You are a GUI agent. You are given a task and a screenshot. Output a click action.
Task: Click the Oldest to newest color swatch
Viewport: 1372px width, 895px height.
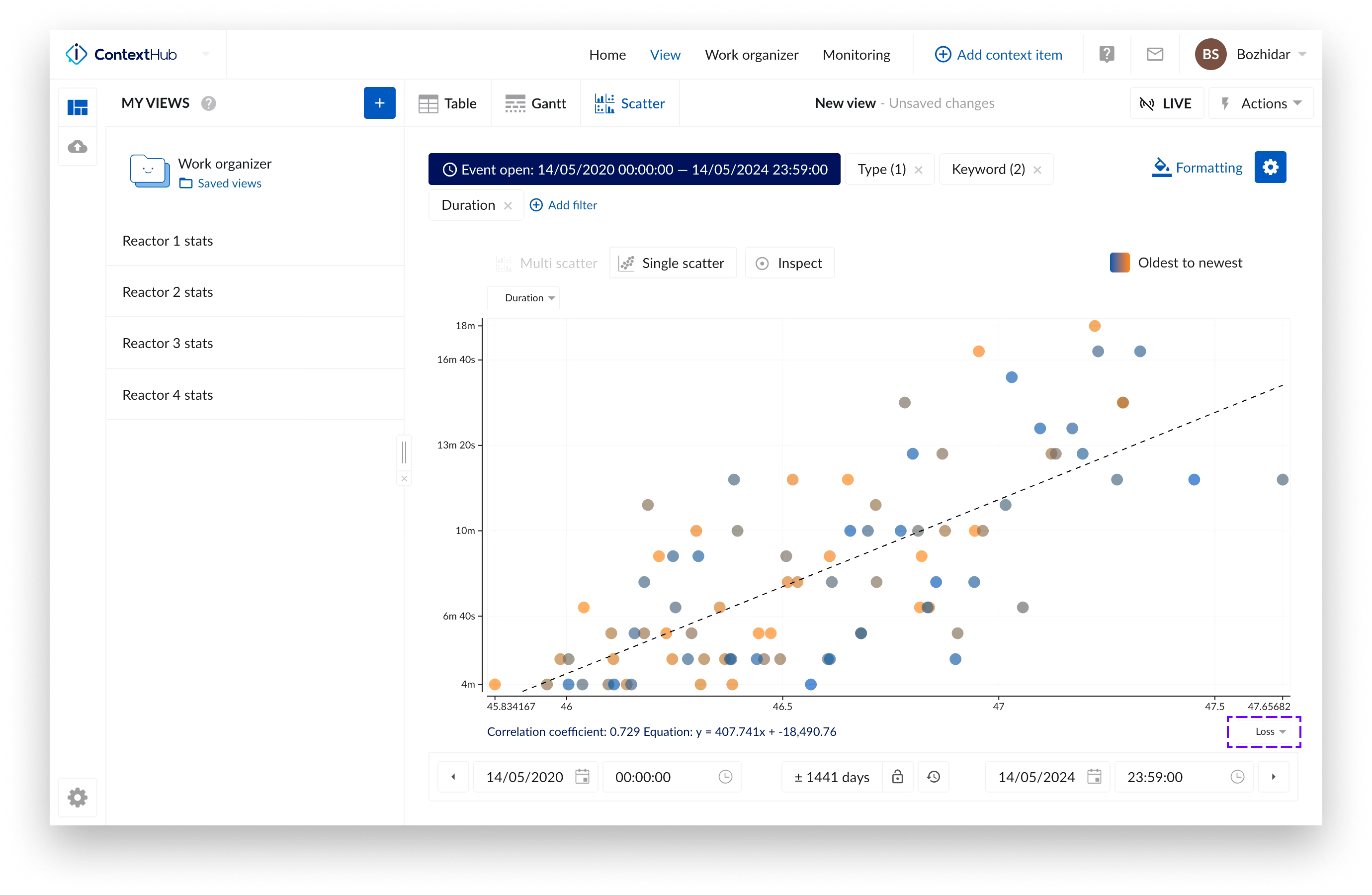tap(1119, 263)
